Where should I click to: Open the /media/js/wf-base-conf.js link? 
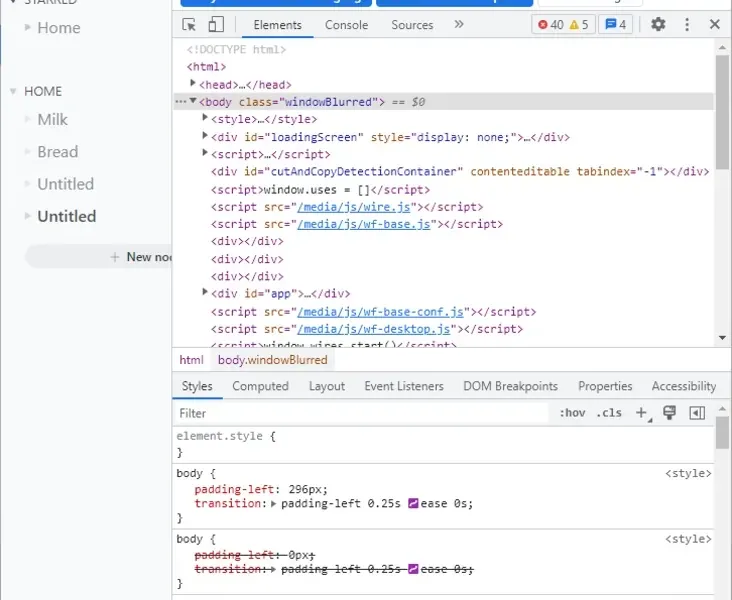(380, 311)
